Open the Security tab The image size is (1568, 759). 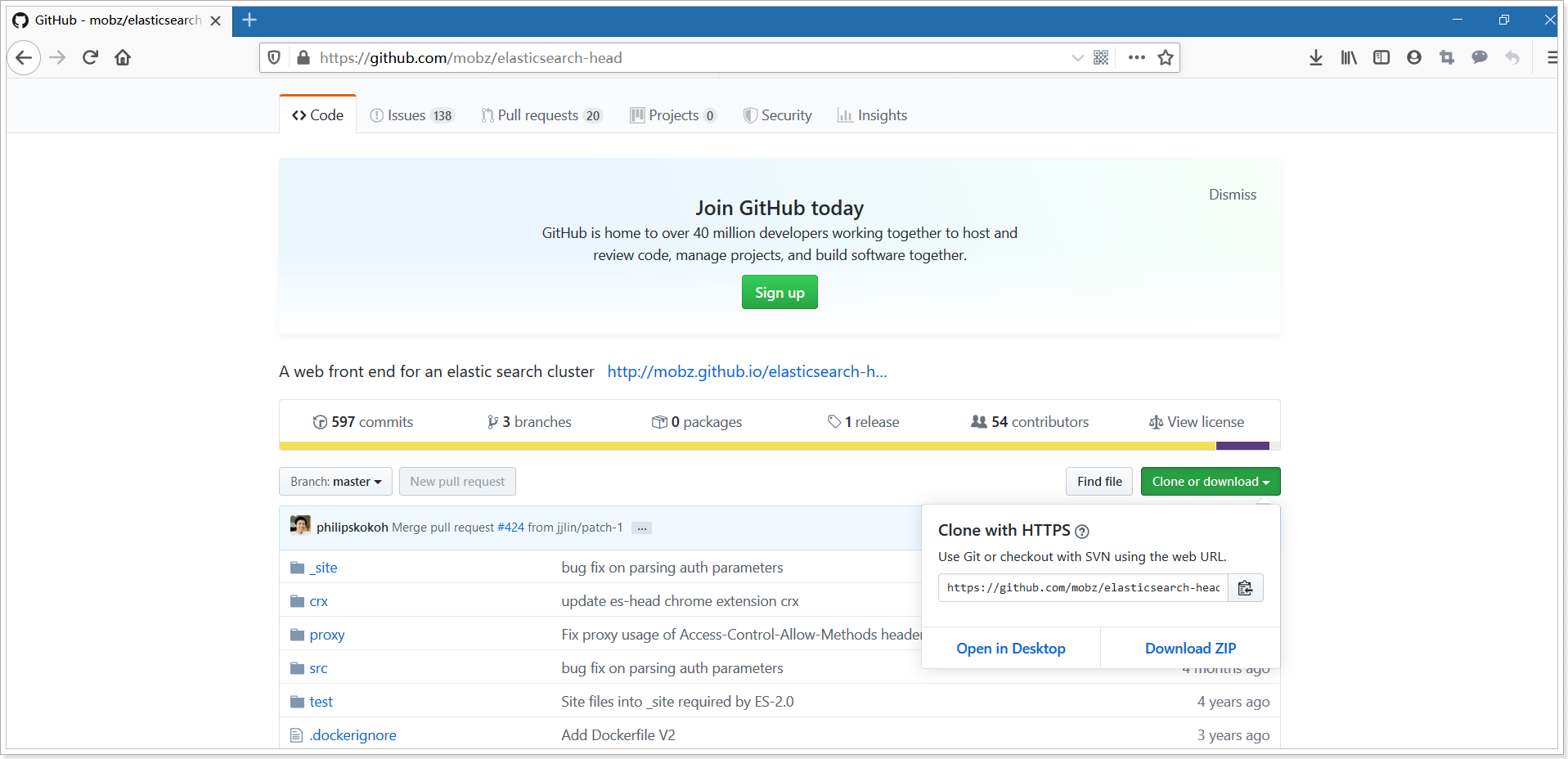coord(777,115)
